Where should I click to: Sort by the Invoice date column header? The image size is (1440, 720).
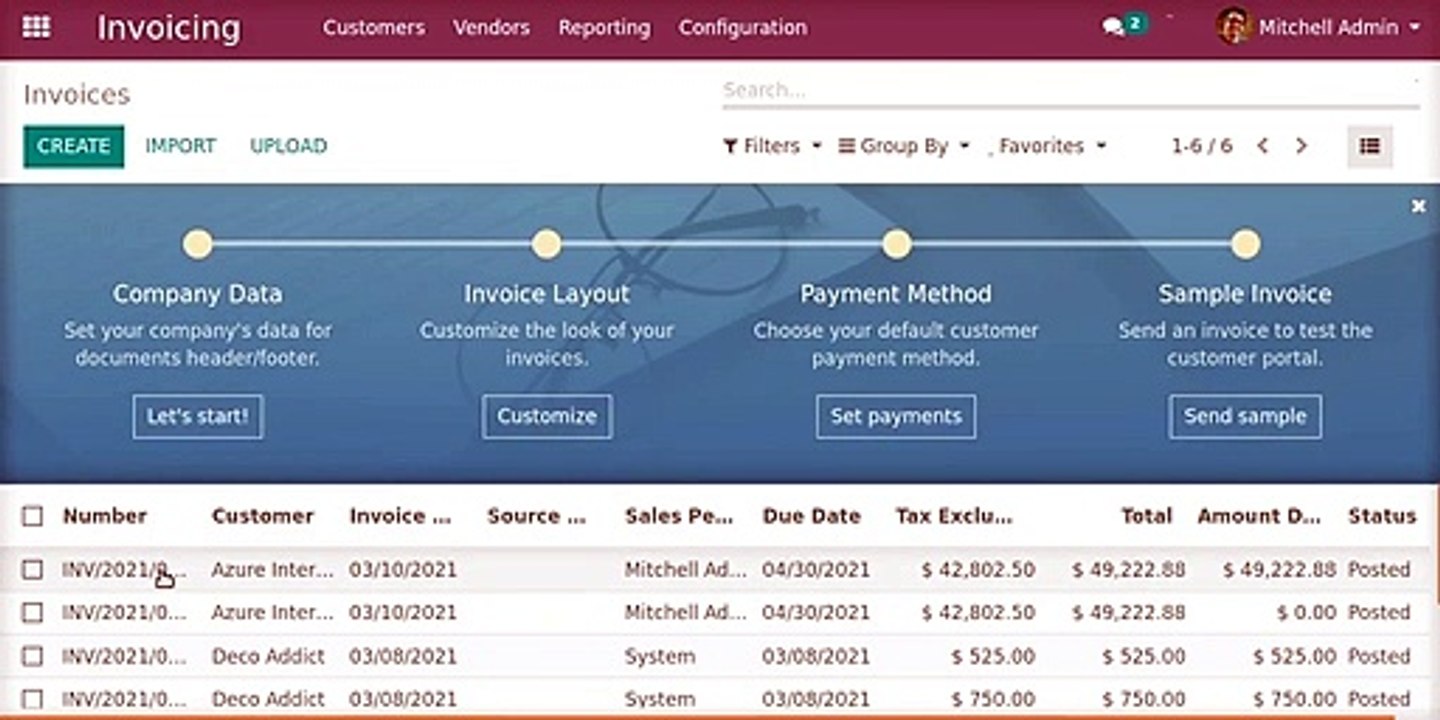pos(401,516)
